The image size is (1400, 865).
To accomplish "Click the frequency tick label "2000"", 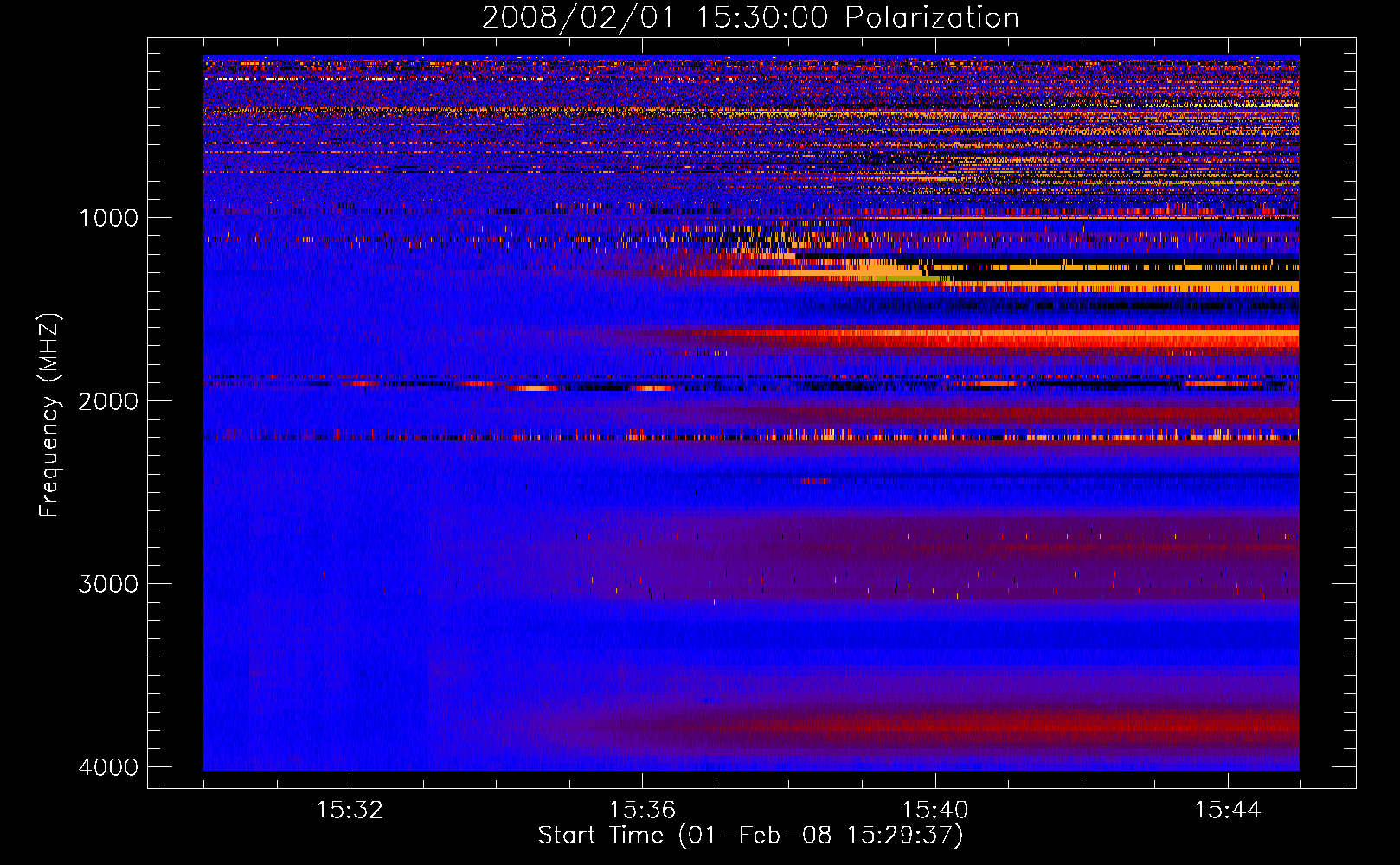I will tap(108, 400).
